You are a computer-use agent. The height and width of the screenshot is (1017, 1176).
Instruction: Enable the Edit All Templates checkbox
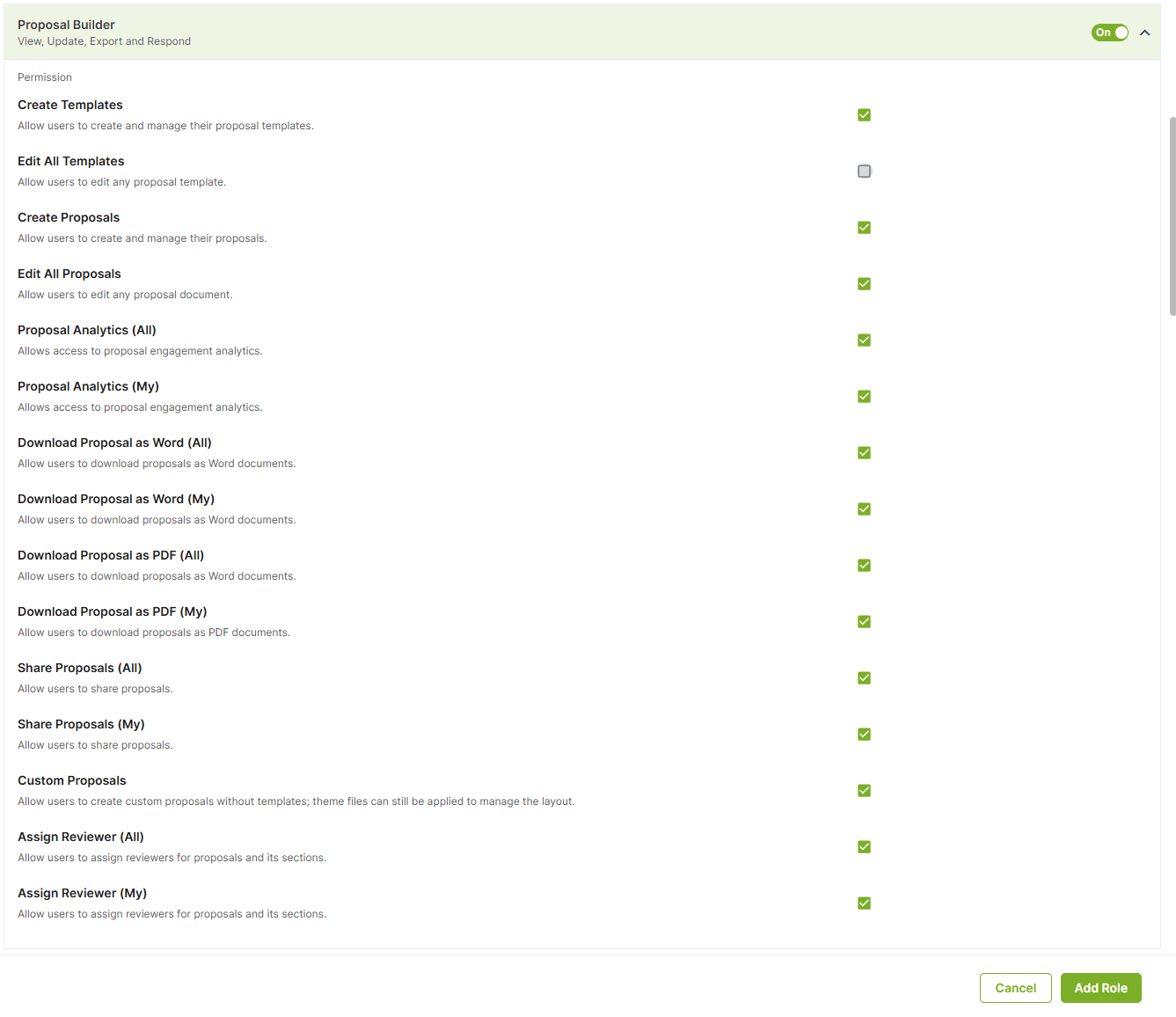point(864,172)
